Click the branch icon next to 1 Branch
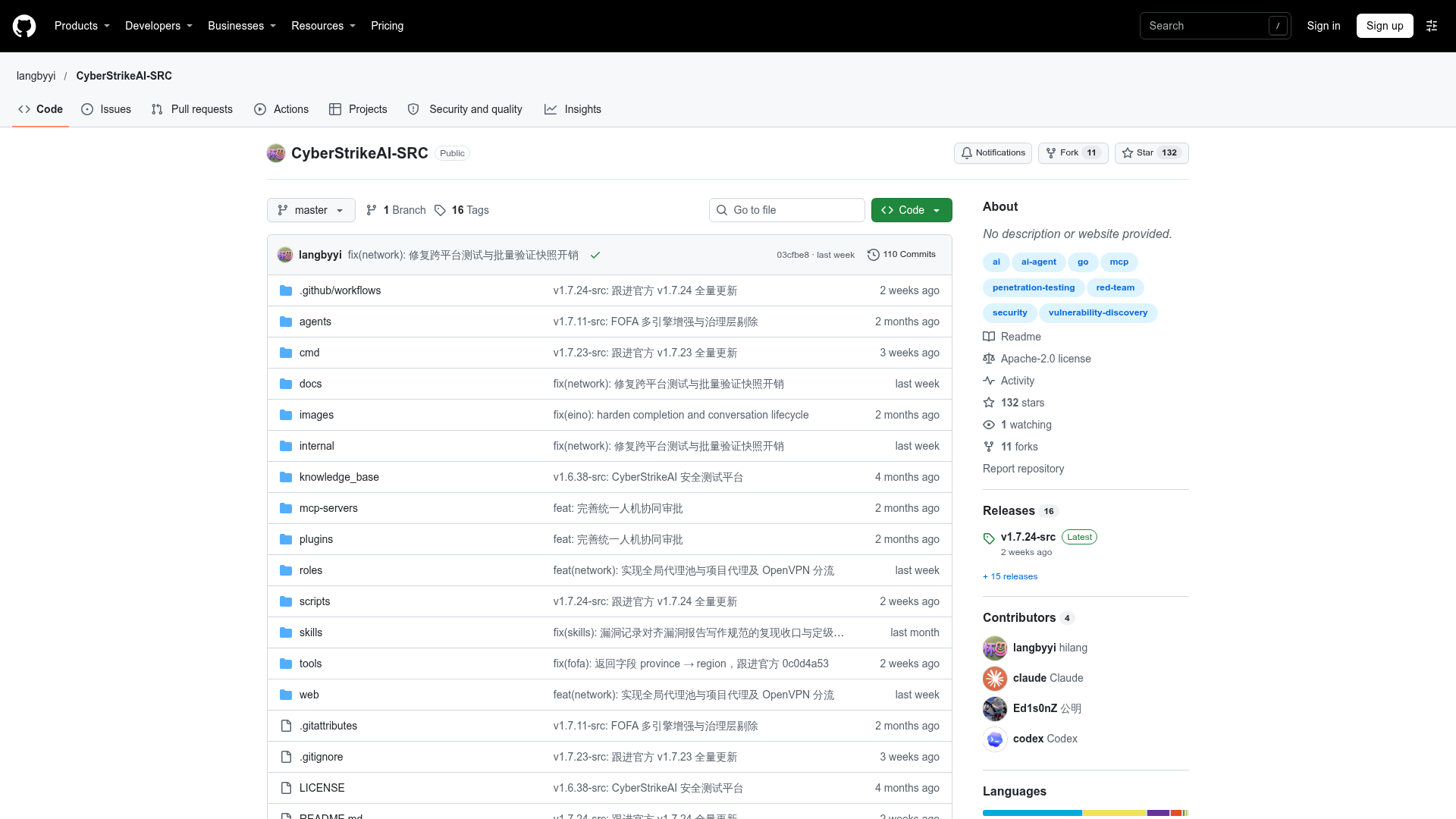Viewport: 1456px width, 819px height. pyautogui.click(x=372, y=210)
